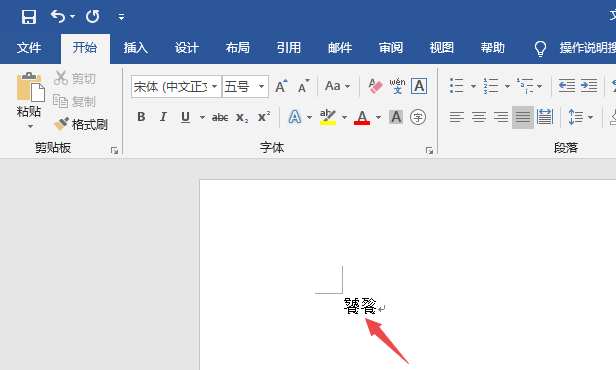
Task: Open Customize Quick Access Toolbar menu
Action: click(121, 17)
